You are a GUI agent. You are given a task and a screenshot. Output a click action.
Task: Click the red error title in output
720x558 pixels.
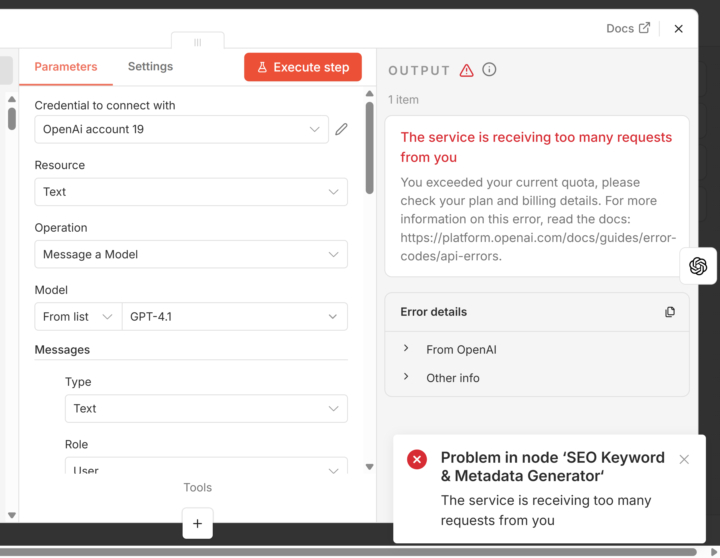coord(536,147)
